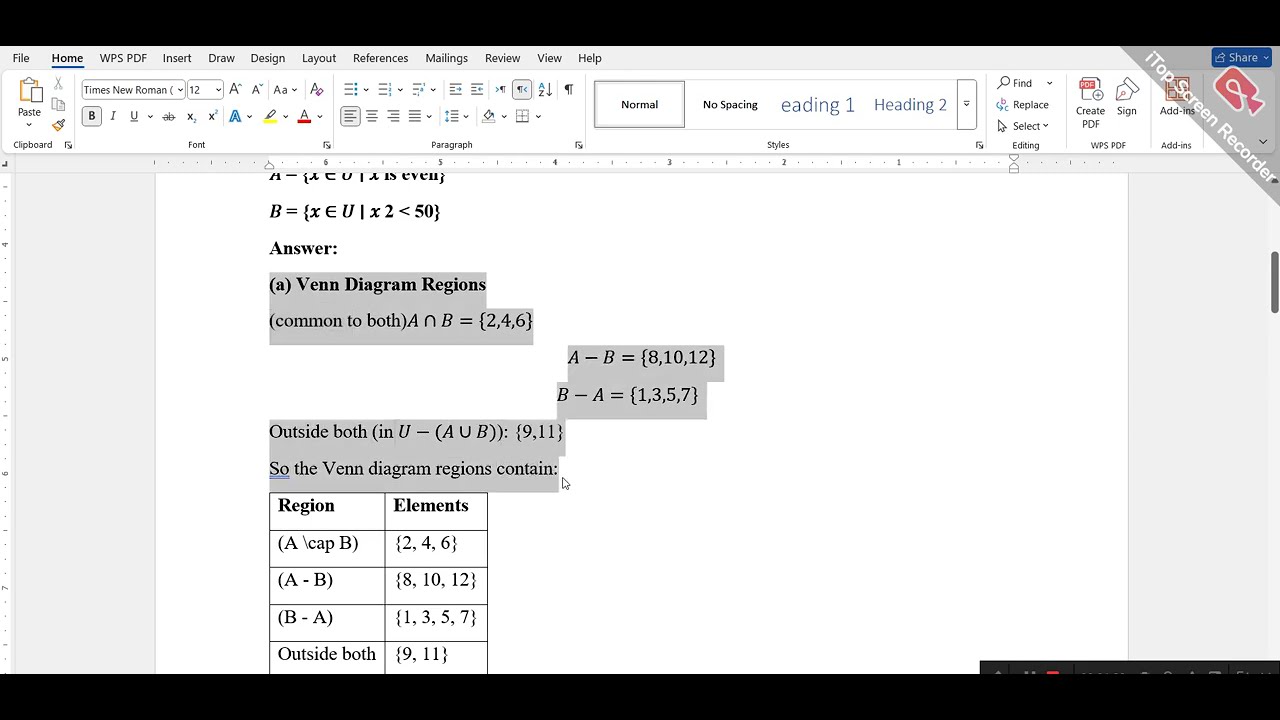This screenshot has width=1280, height=720.
Task: Apply the No Spacing style
Action: [730, 104]
